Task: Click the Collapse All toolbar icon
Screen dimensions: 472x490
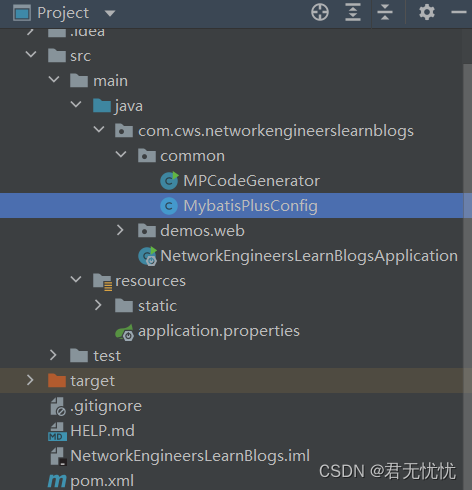Action: (x=385, y=13)
